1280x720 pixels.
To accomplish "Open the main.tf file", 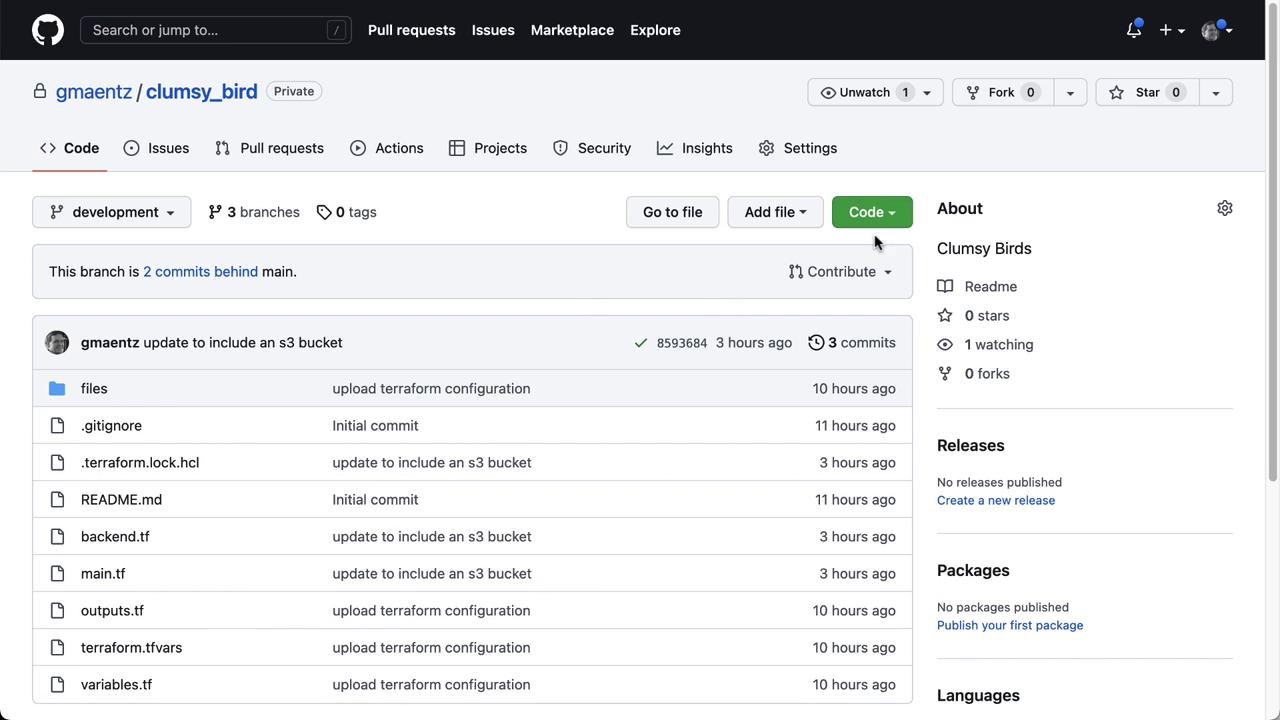I will (103, 573).
